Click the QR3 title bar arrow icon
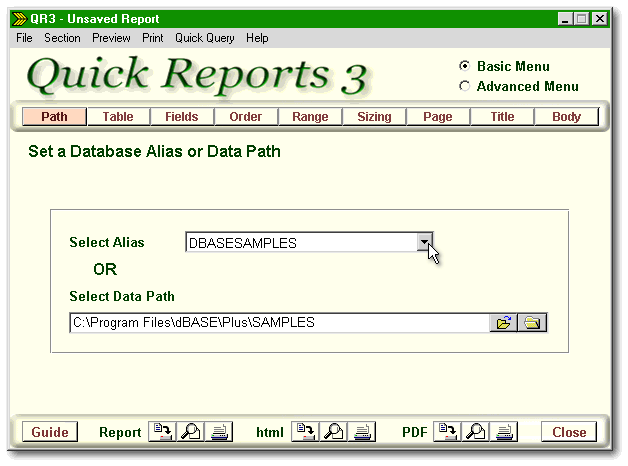Viewport: 628px width, 466px height. tap(19, 19)
